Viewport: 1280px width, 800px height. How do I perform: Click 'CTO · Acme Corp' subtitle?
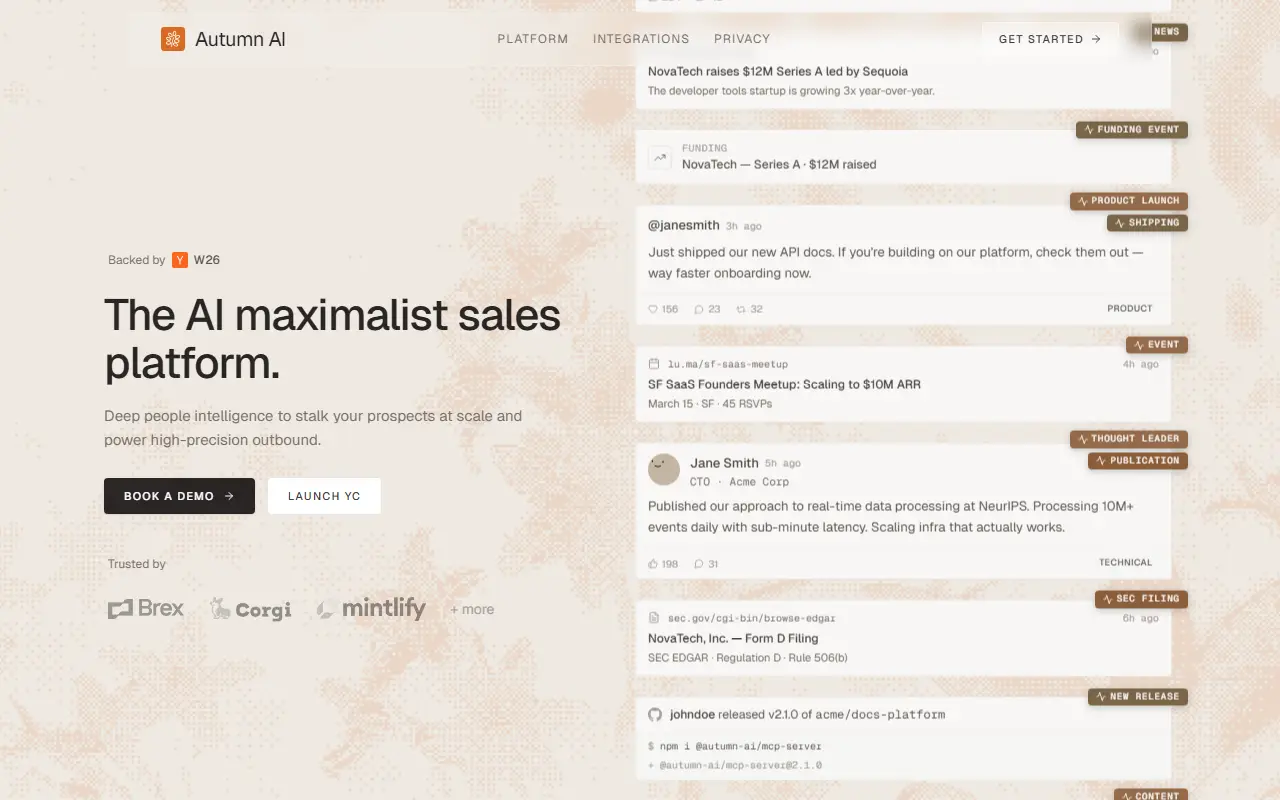click(x=739, y=482)
